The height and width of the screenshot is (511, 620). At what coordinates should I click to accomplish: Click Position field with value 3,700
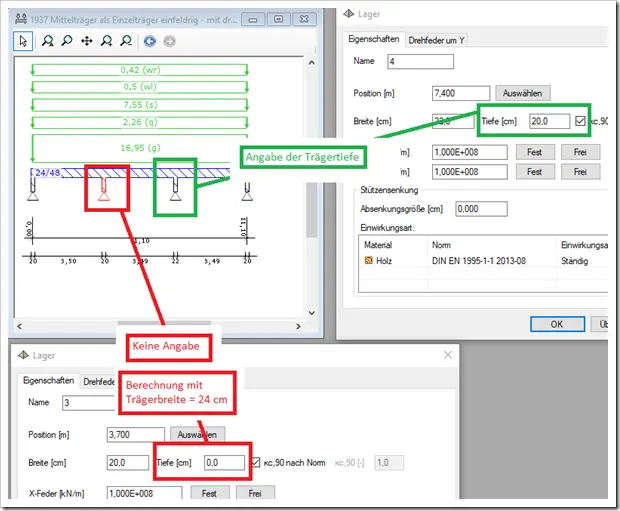pos(136,435)
